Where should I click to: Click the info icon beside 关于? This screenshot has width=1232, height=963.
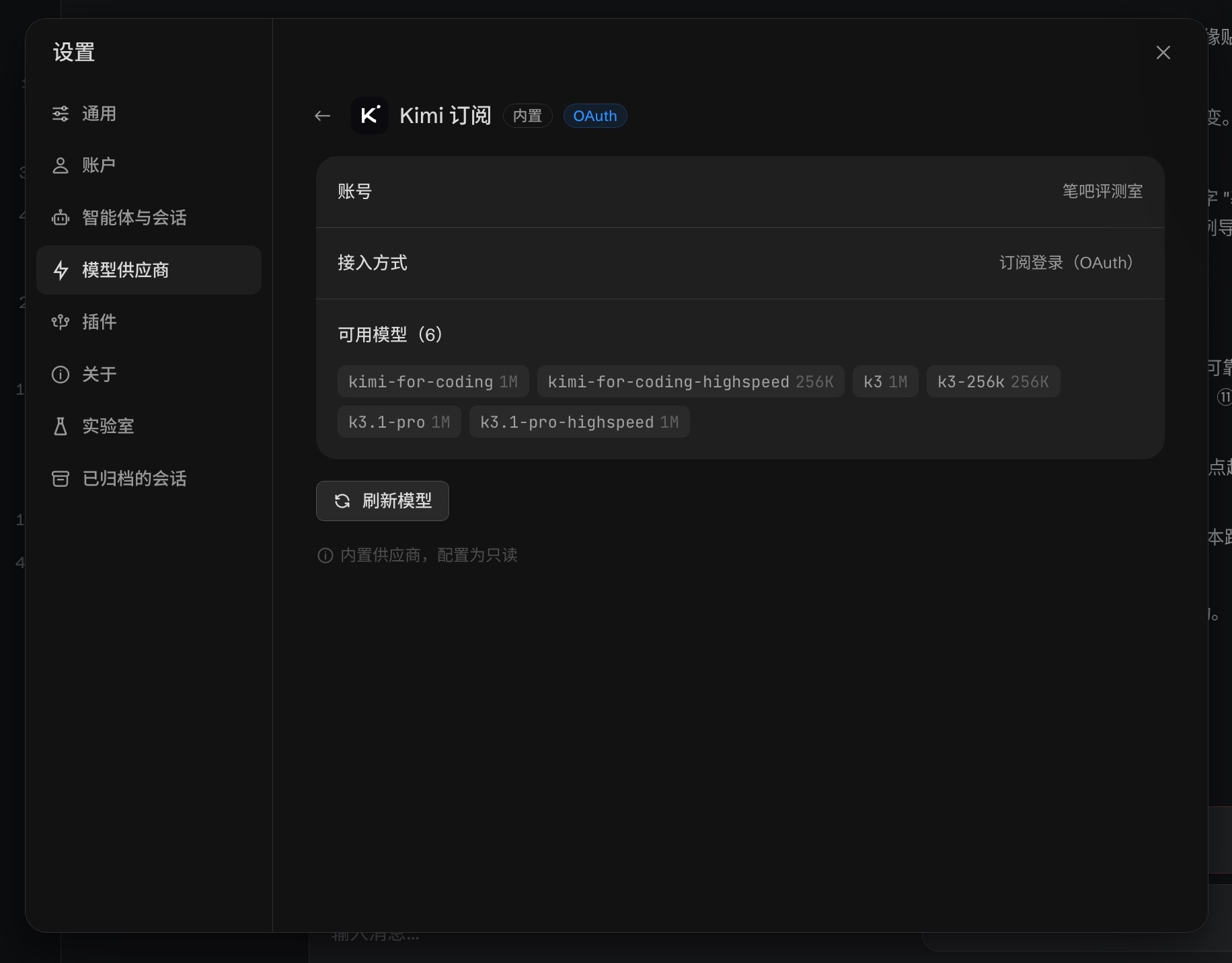(61, 375)
